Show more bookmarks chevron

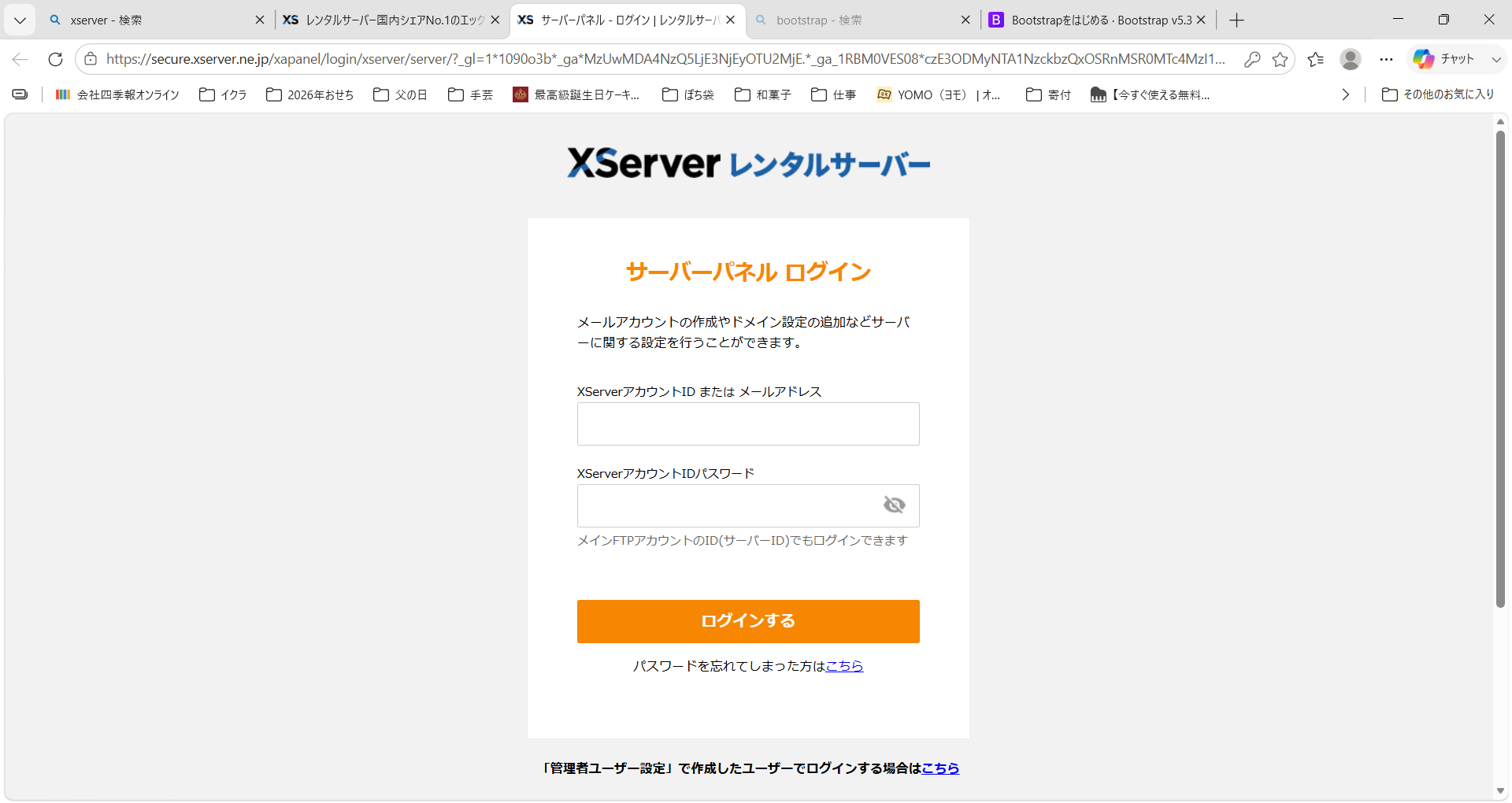(x=1345, y=94)
